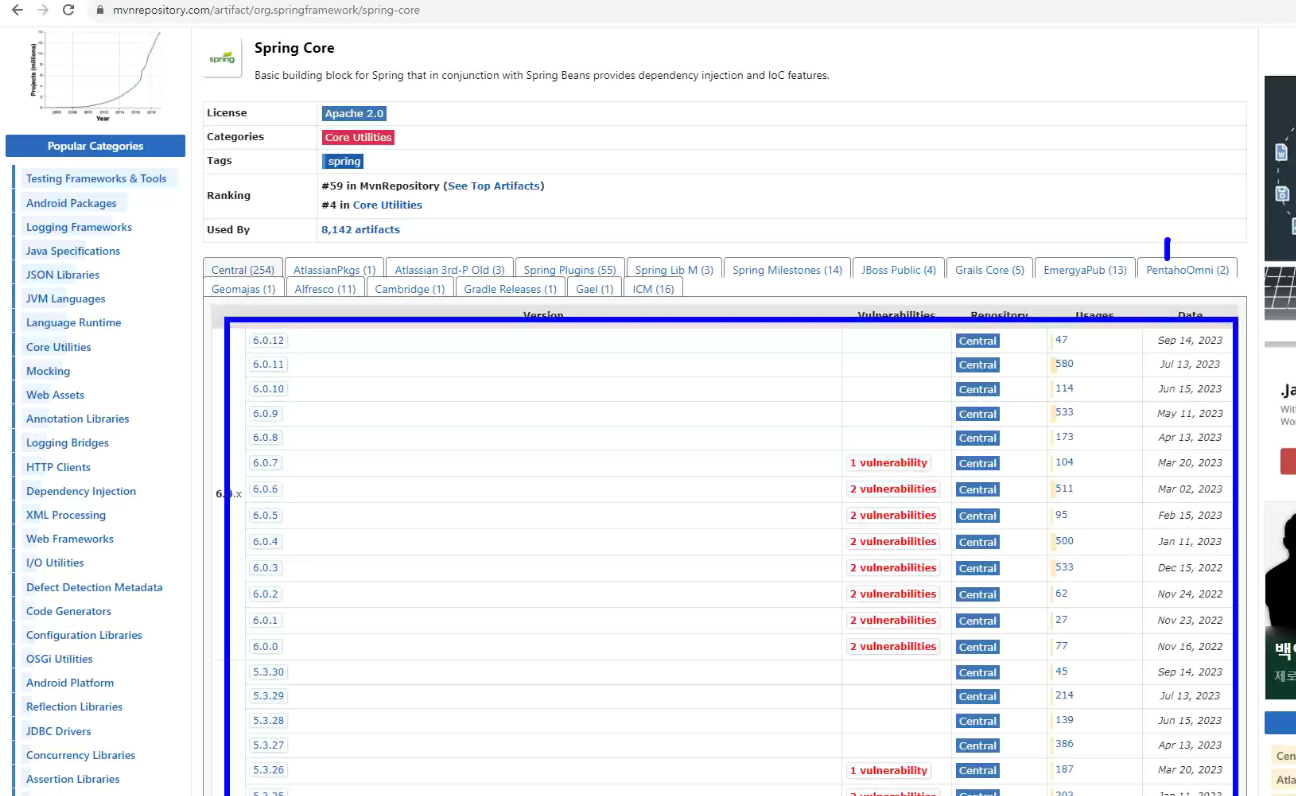This screenshot has height=796, width=1296.
Task: Click the date Nov 16, 2022
Action: coord(1190,647)
